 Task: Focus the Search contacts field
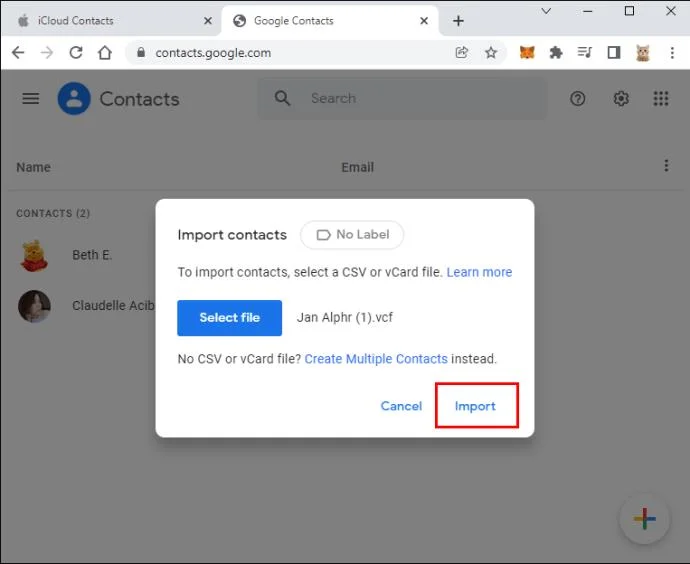click(x=402, y=99)
